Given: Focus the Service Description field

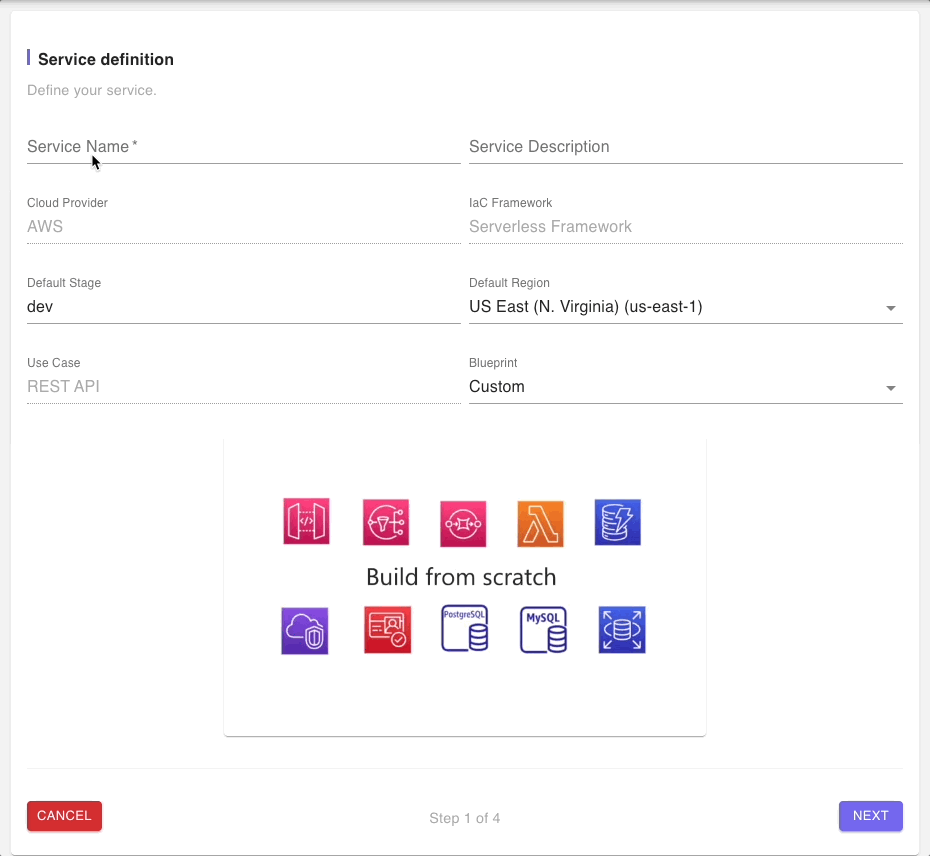Looking at the screenshot, I should pos(686,147).
